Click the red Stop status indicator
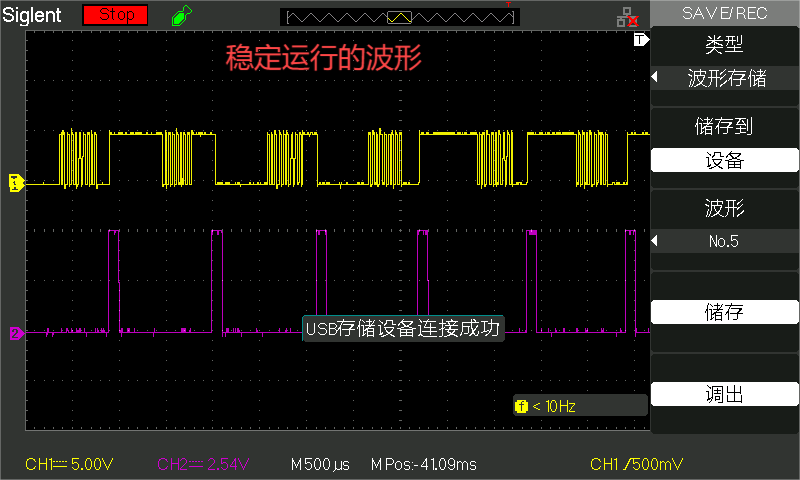The width and height of the screenshot is (800, 480). pyautogui.click(x=115, y=15)
